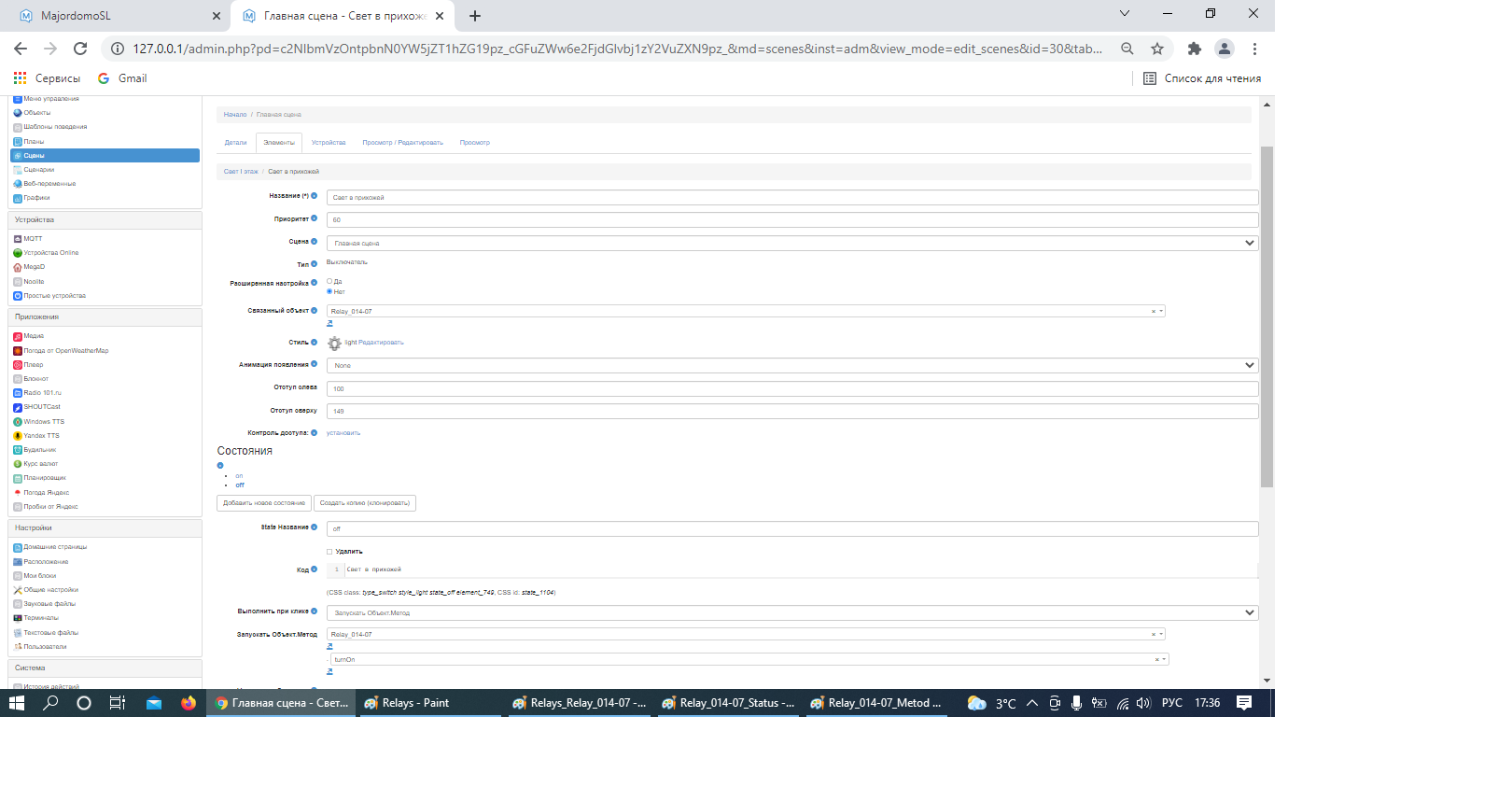This screenshot has height=801, width=1512.
Task: Reload the page
Action: click(80, 49)
